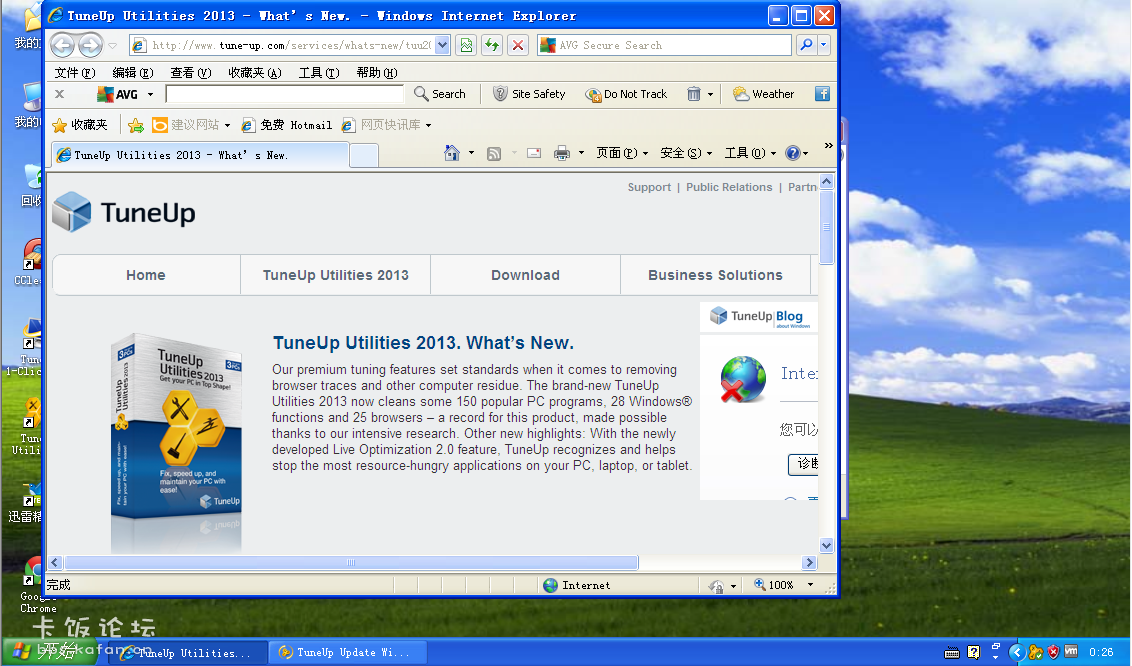This screenshot has height=666, width=1132.
Task: Select the TuneUp Utilities 2013 browser tab
Action: tap(200, 155)
